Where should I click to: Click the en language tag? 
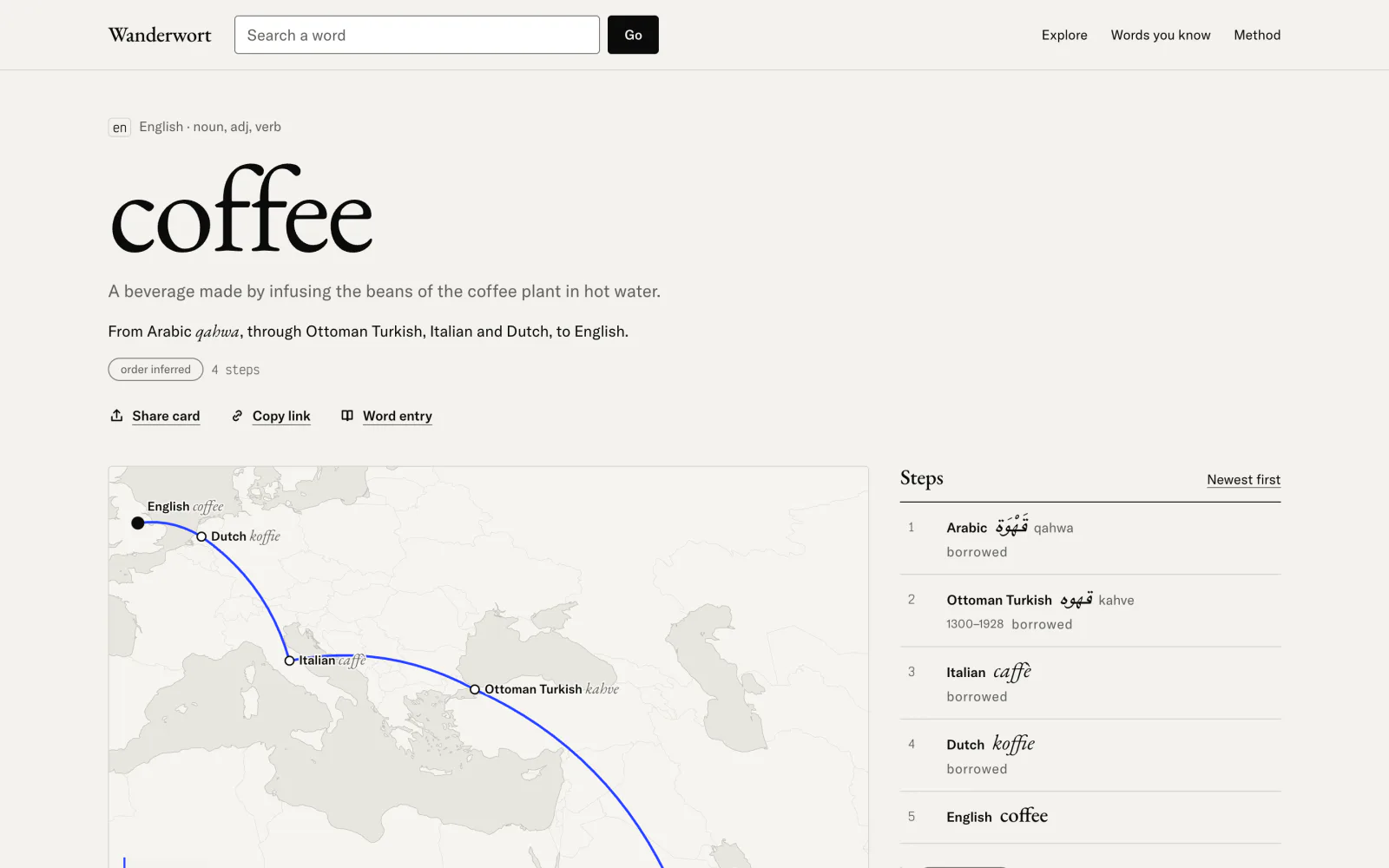pyautogui.click(x=120, y=128)
